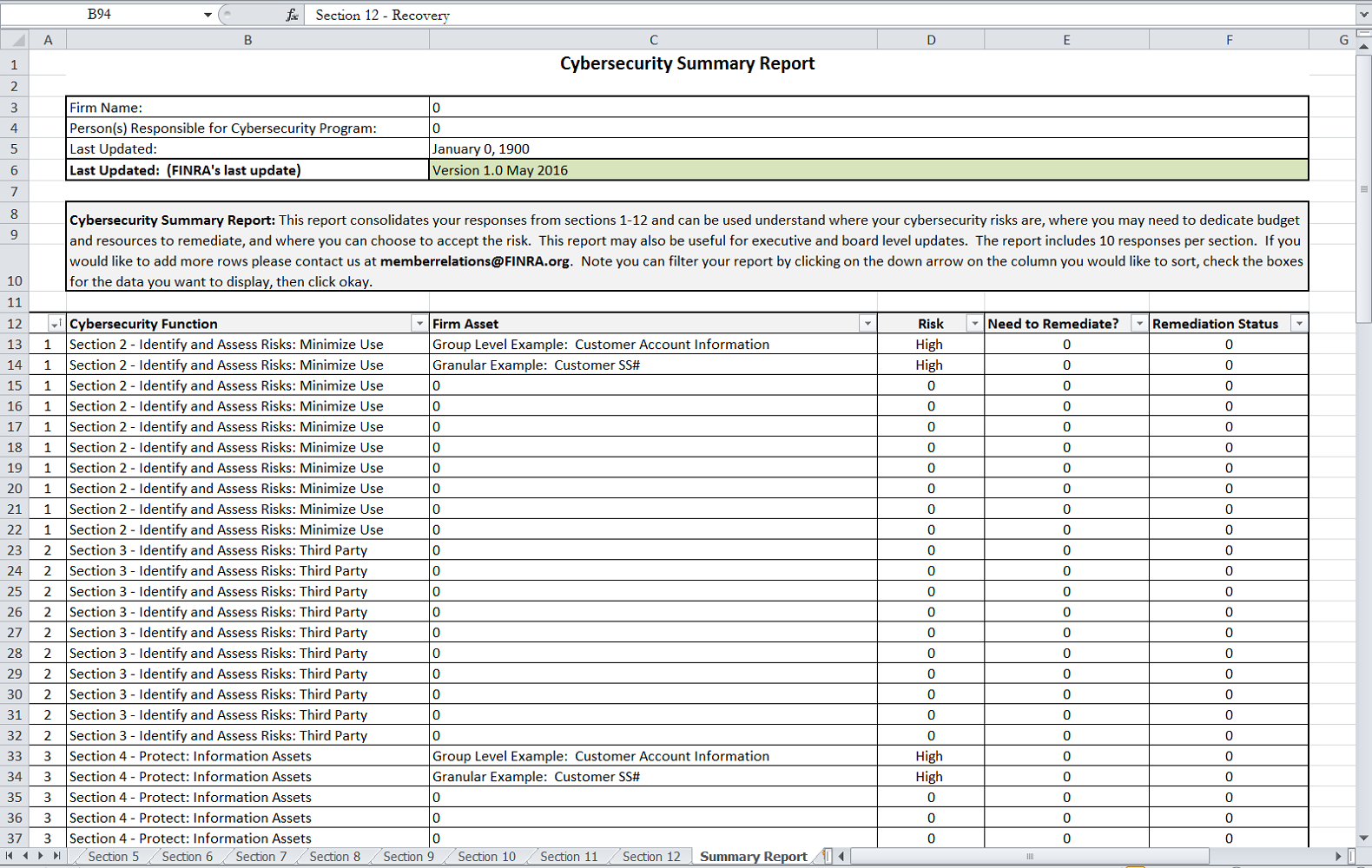Viewport: 1372px width, 868px height.
Task: Open the Risk column filter dropdown
Action: pyautogui.click(x=974, y=324)
